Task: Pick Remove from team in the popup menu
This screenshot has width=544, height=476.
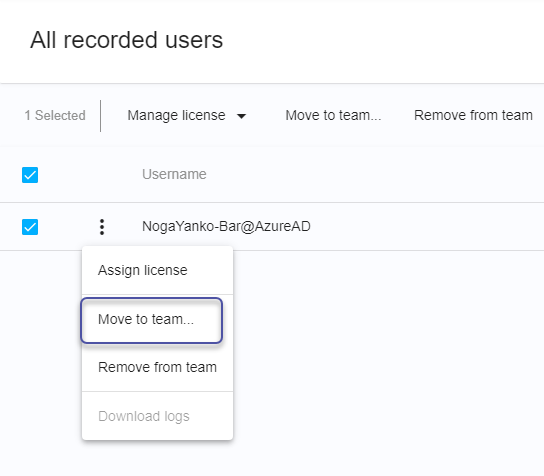Action: (157, 367)
